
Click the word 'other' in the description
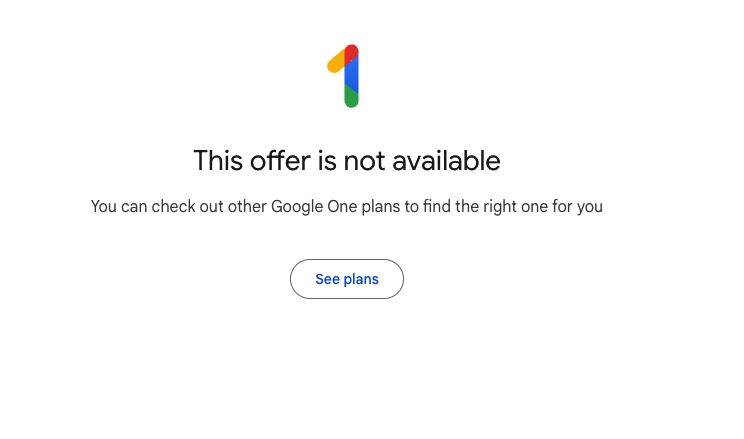click(247, 206)
